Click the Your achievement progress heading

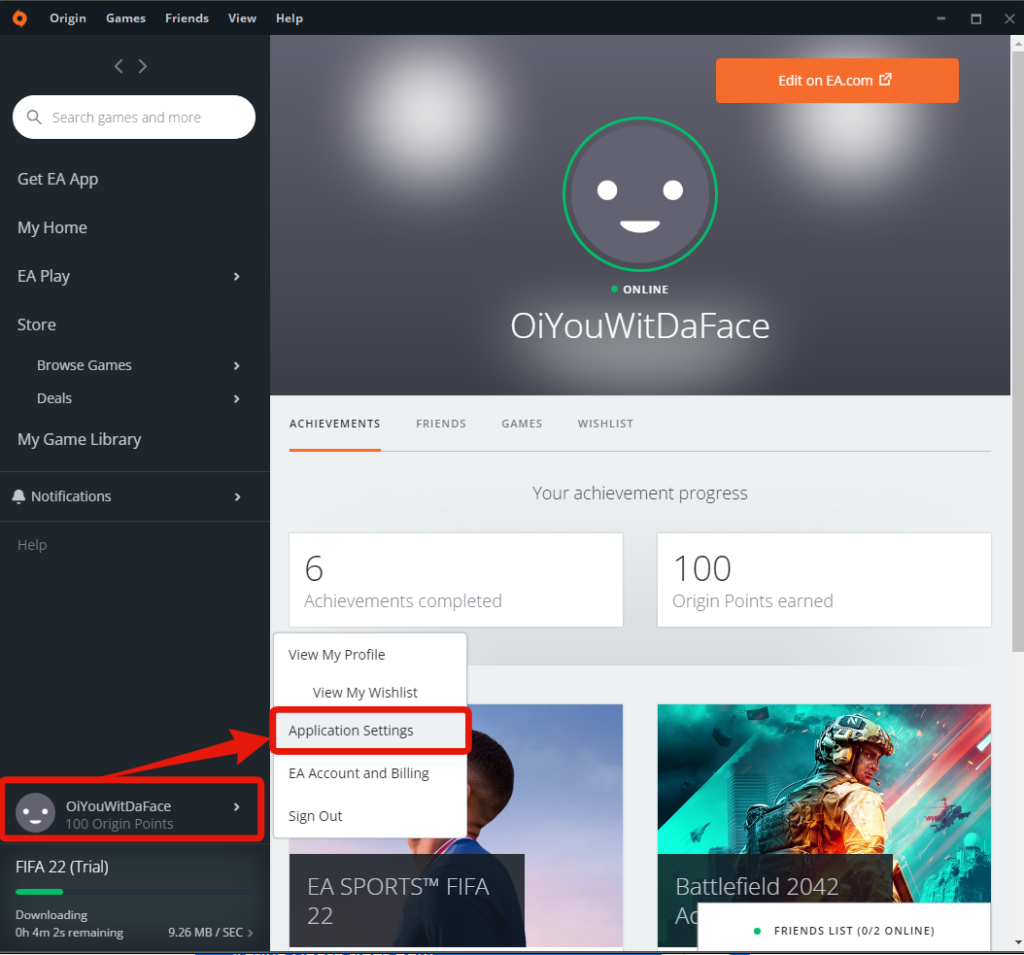pyautogui.click(x=640, y=493)
